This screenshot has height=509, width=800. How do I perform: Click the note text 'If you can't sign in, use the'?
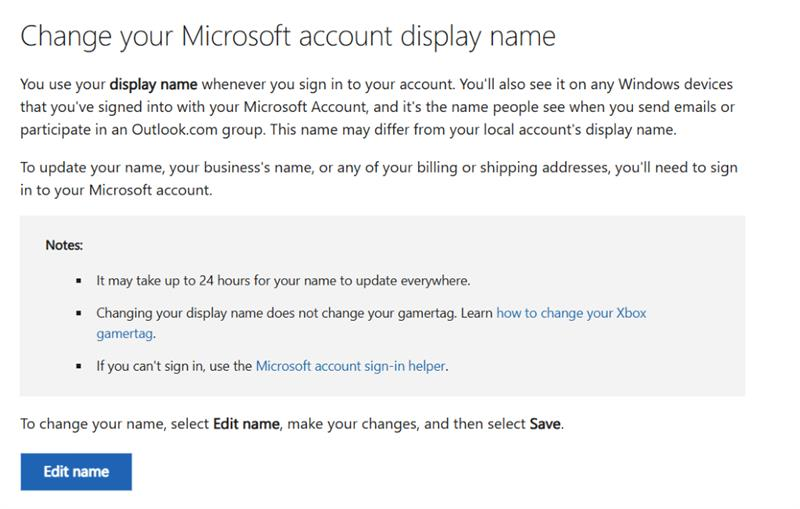174,366
